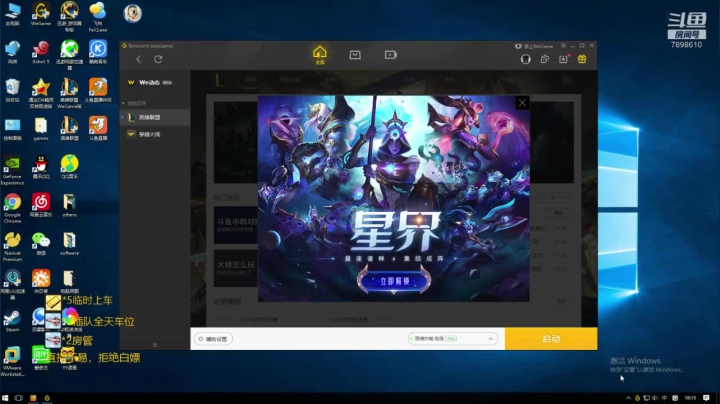Switch to WeGame taskbar icon
720x404 pixels.
coord(47,398)
